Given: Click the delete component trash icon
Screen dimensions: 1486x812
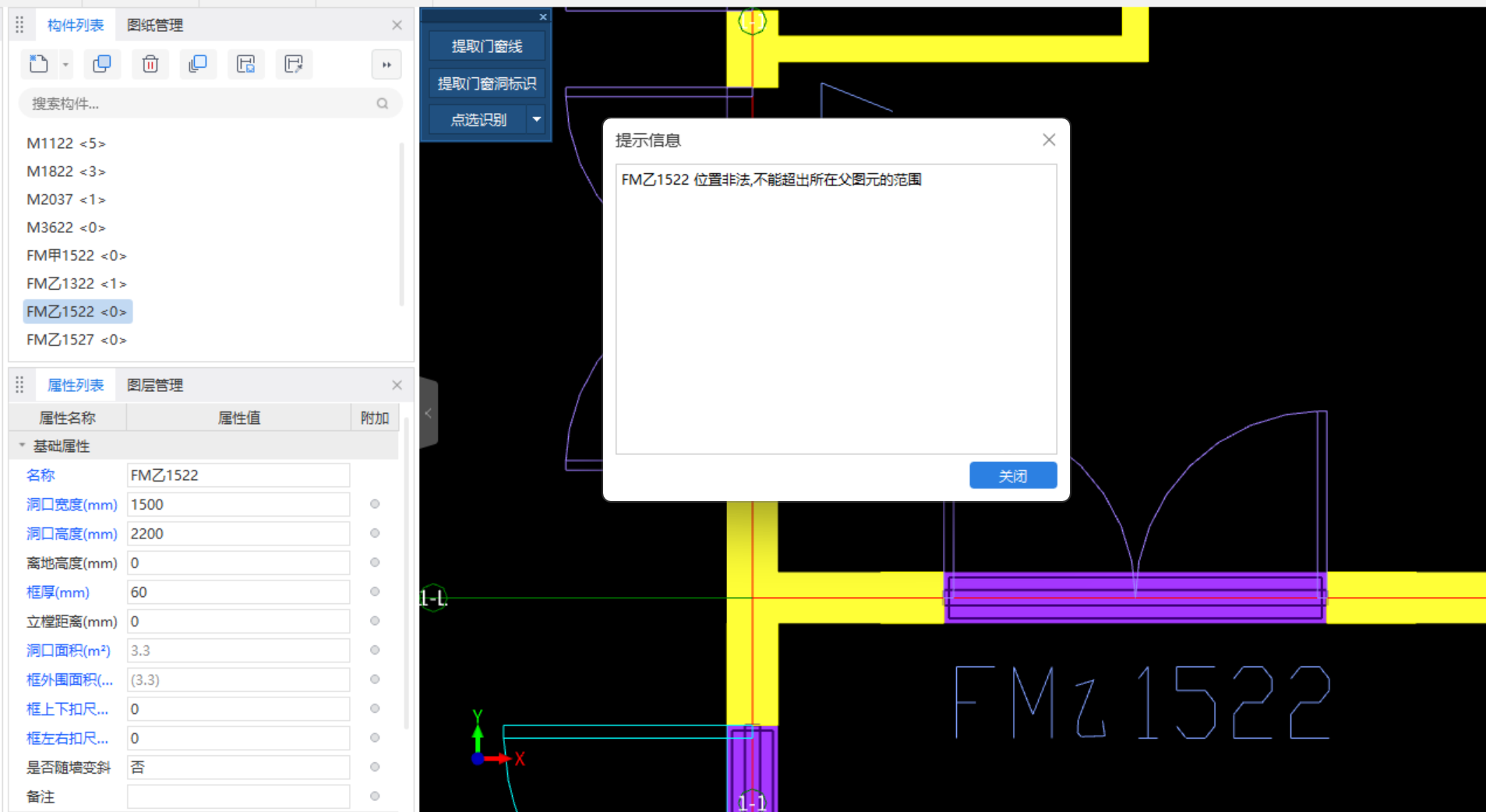Looking at the screenshot, I should pyautogui.click(x=150, y=64).
